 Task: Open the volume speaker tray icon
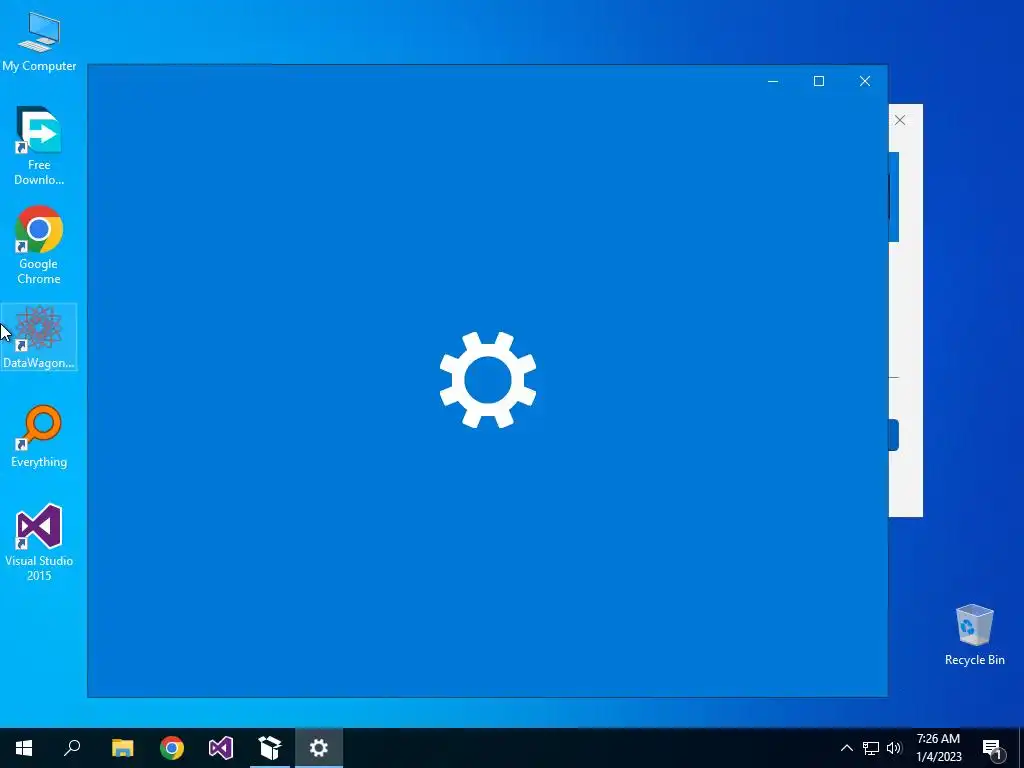894,748
